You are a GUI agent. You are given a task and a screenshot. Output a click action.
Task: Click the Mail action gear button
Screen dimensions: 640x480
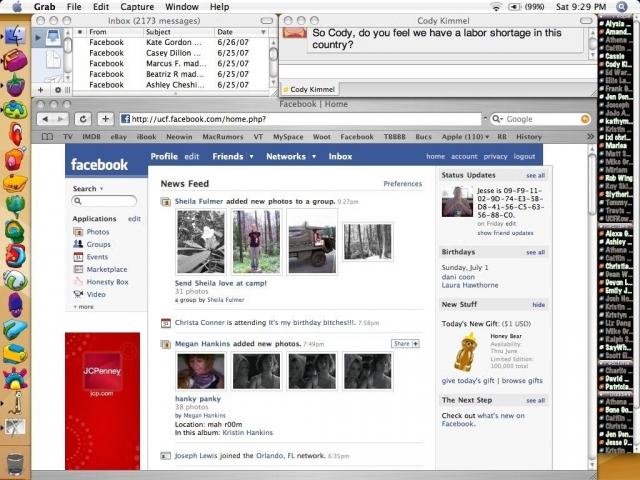point(58,90)
